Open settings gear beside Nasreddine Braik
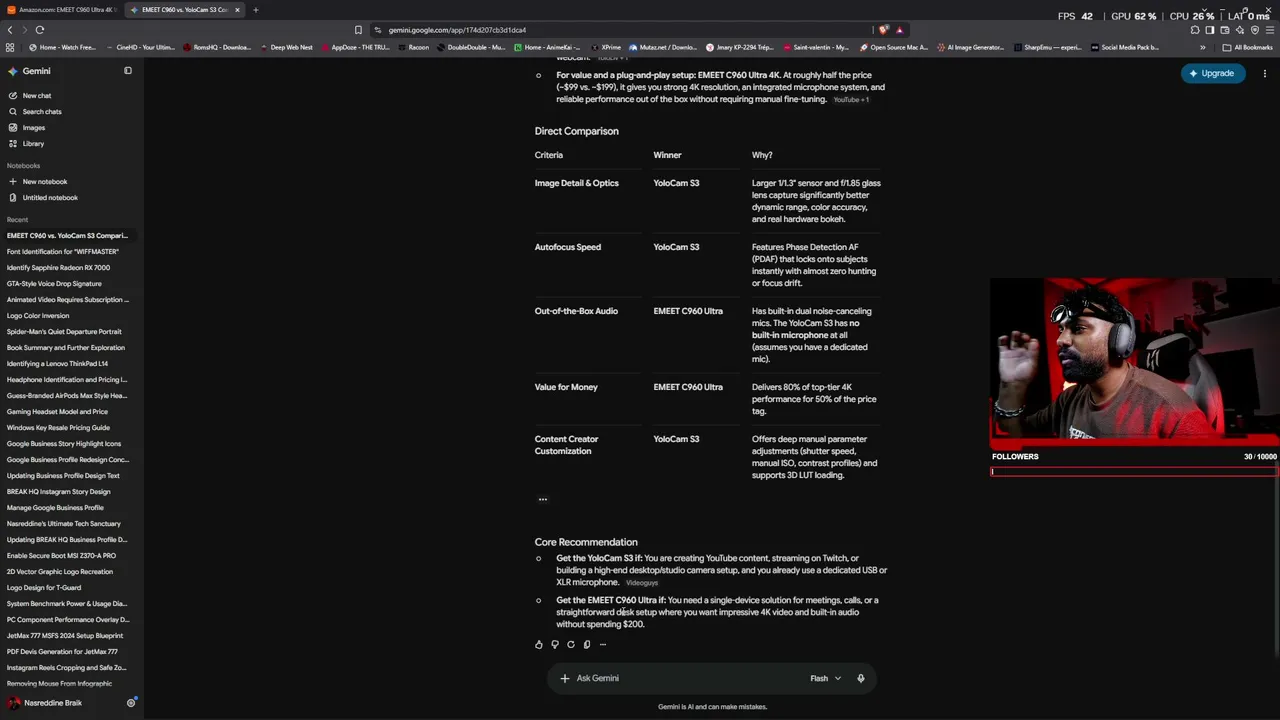The image size is (1280, 720). [130, 703]
